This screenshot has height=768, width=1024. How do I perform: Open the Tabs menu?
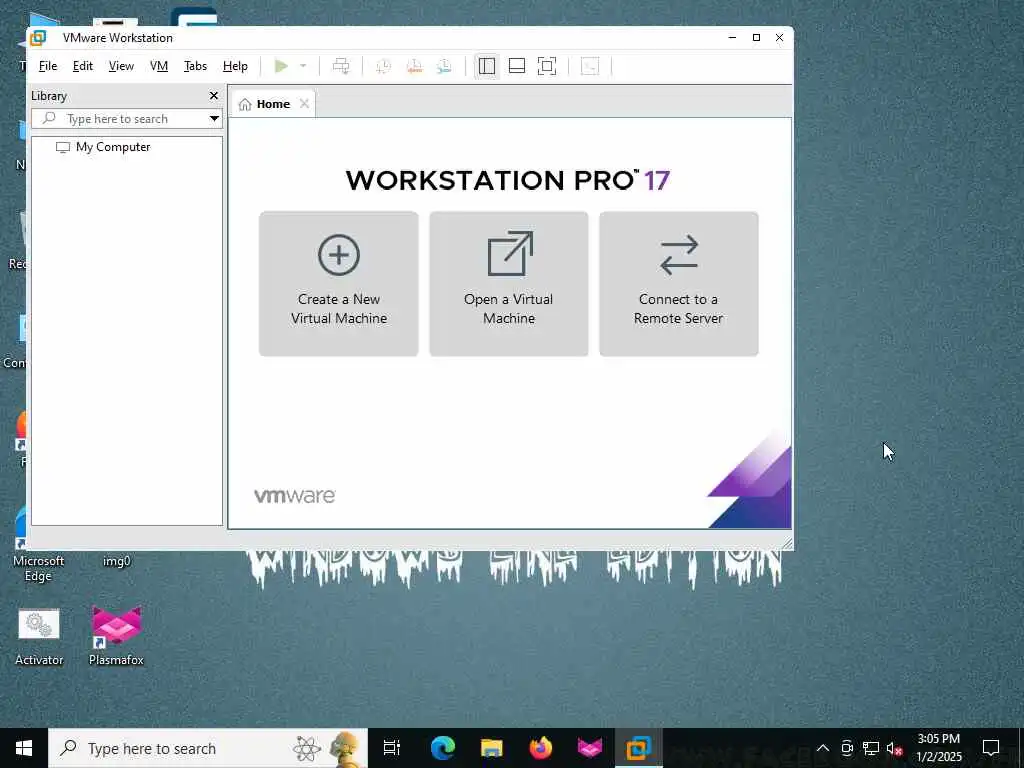[x=195, y=66]
